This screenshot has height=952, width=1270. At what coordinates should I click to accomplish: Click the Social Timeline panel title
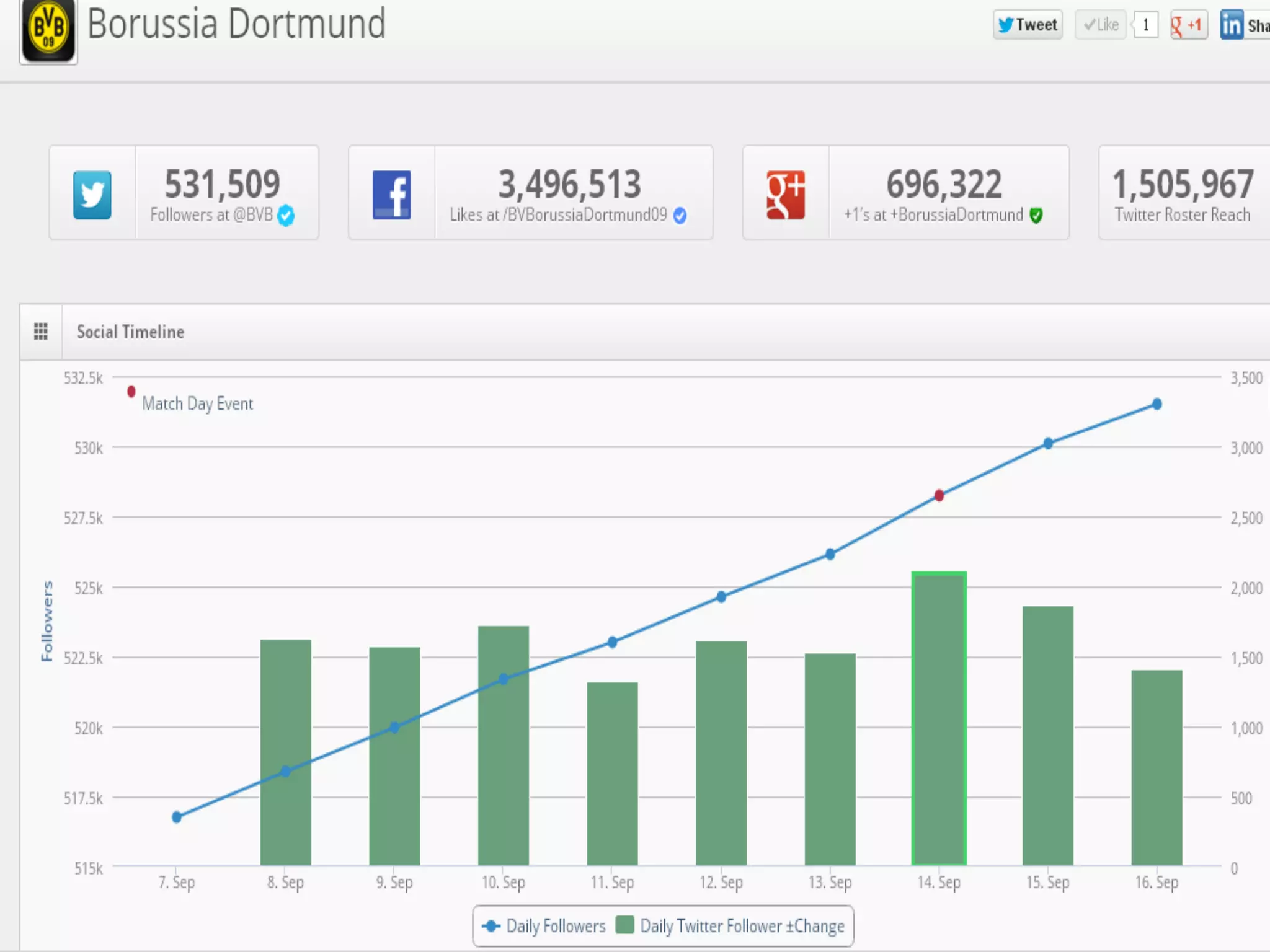point(130,332)
